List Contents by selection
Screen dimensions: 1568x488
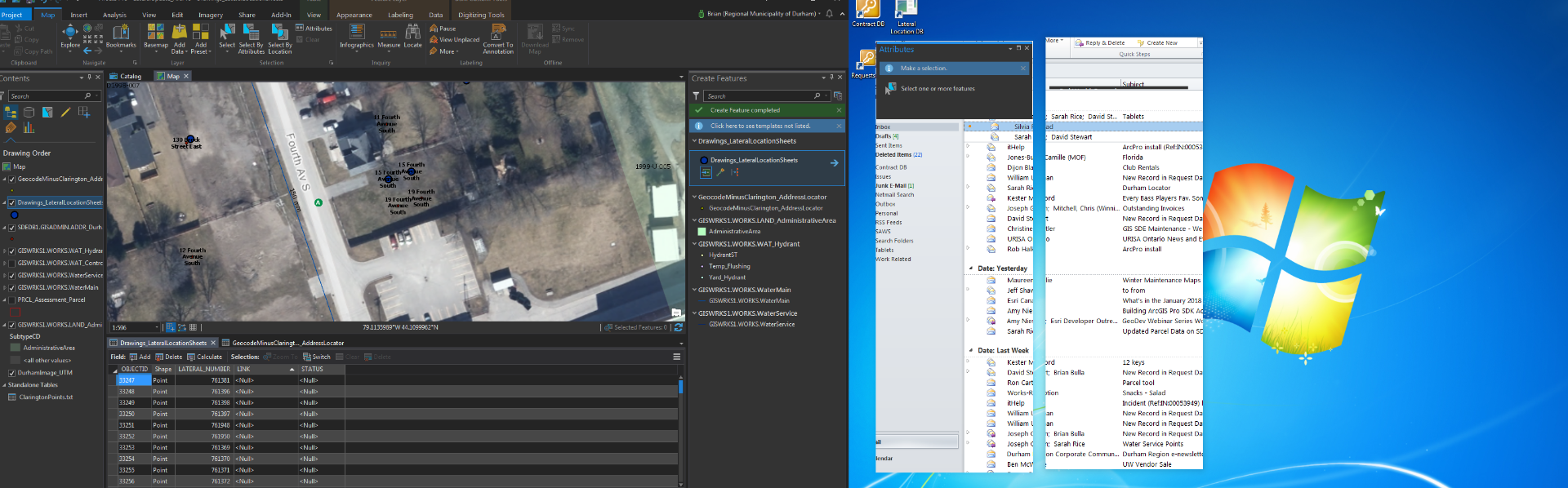47,112
